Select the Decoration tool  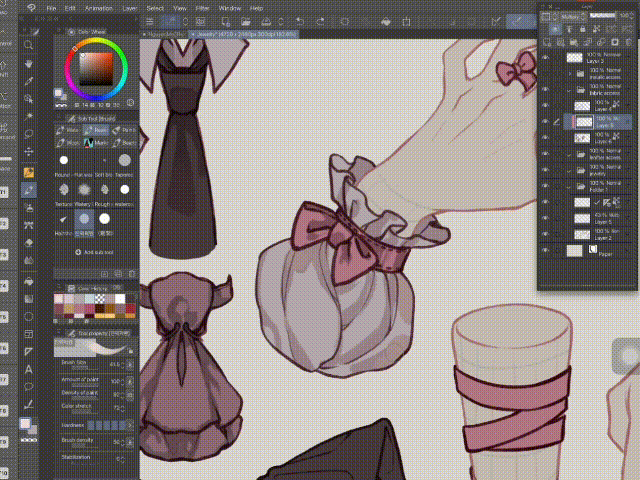pos(28,225)
